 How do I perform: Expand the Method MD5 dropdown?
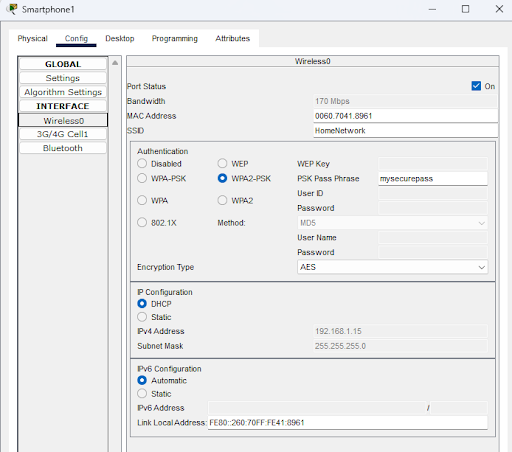[392, 223]
